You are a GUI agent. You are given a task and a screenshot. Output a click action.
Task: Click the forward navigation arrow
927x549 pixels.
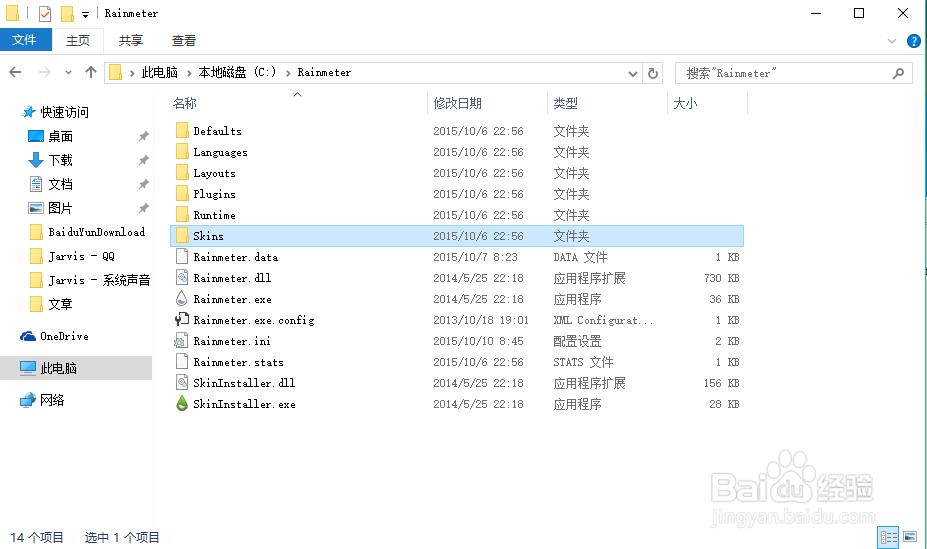[x=44, y=72]
